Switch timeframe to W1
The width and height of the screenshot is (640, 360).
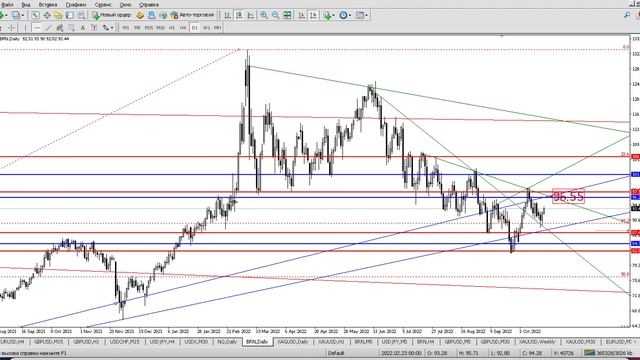click(207, 28)
